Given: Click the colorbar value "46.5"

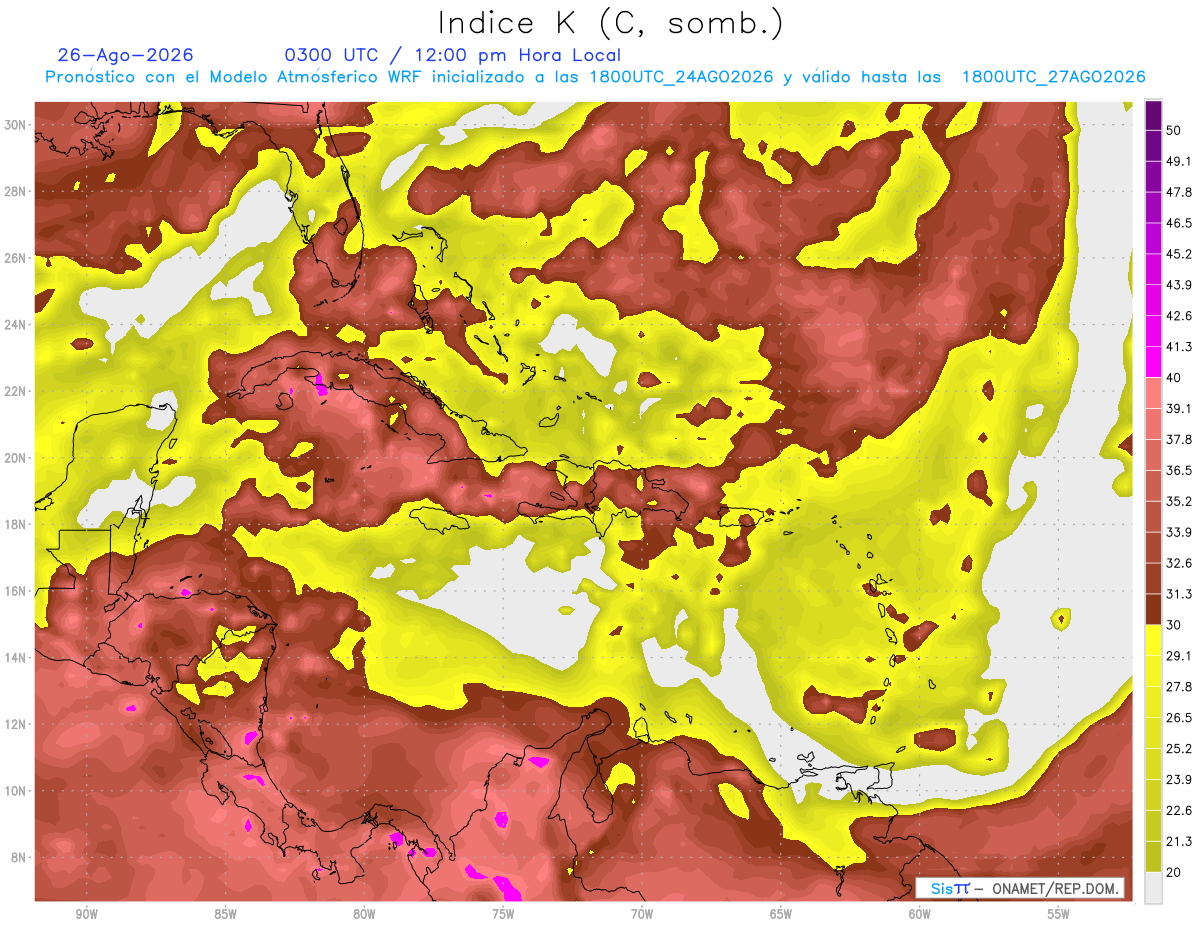Looking at the screenshot, I should (x=1178, y=223).
